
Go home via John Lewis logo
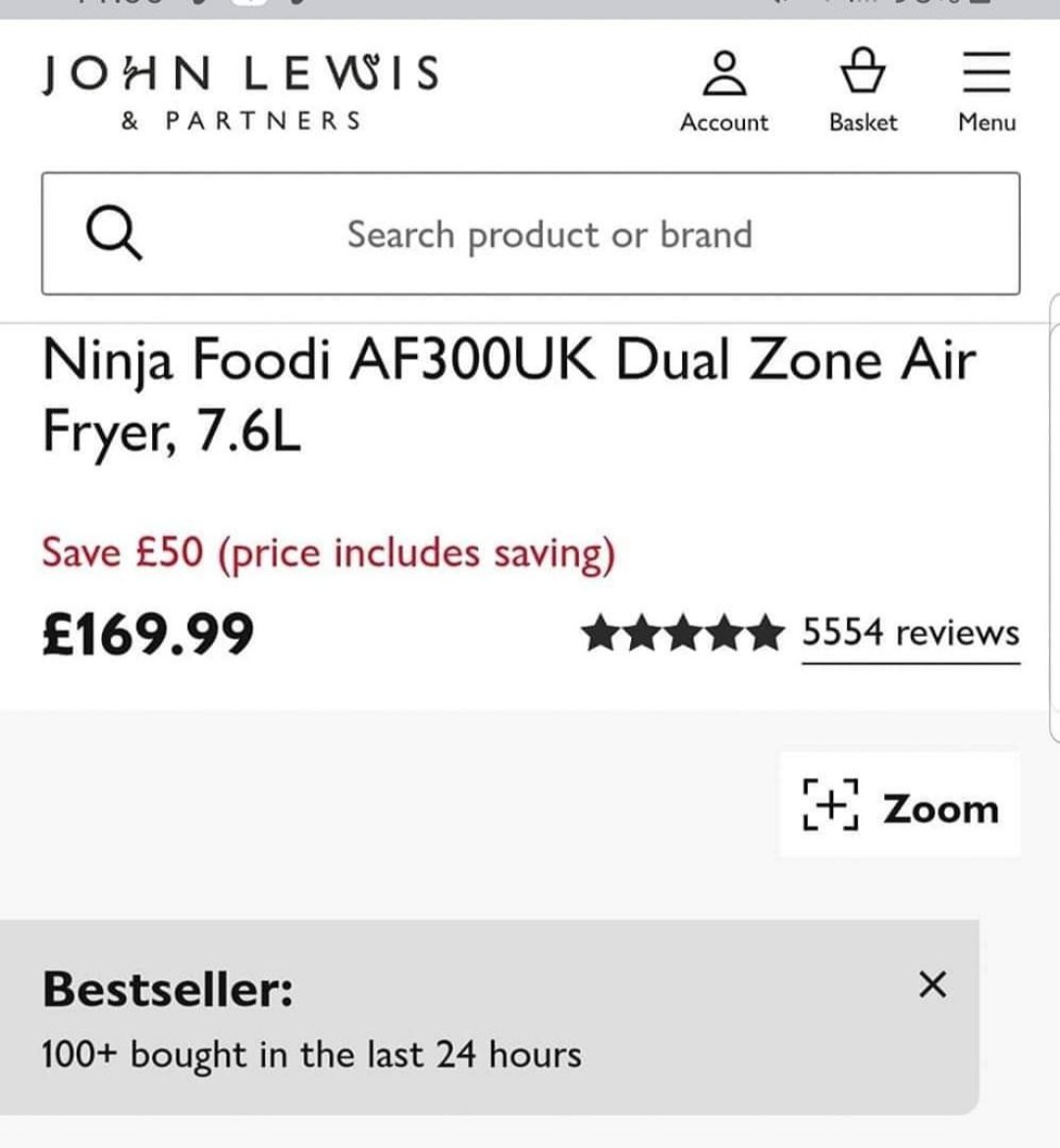240,74
